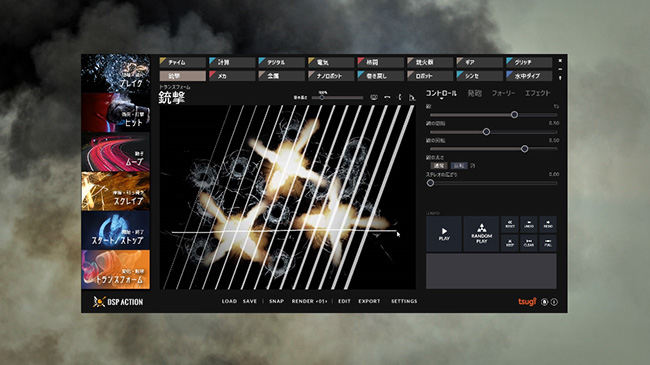Click the KEEP button
650x365 pixels.
(x=510, y=243)
